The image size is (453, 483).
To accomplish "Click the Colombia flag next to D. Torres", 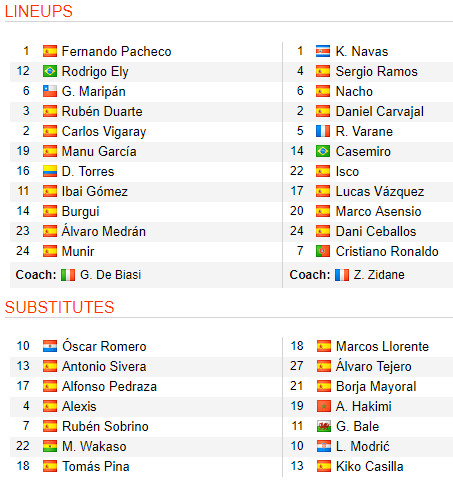I will click(50, 171).
